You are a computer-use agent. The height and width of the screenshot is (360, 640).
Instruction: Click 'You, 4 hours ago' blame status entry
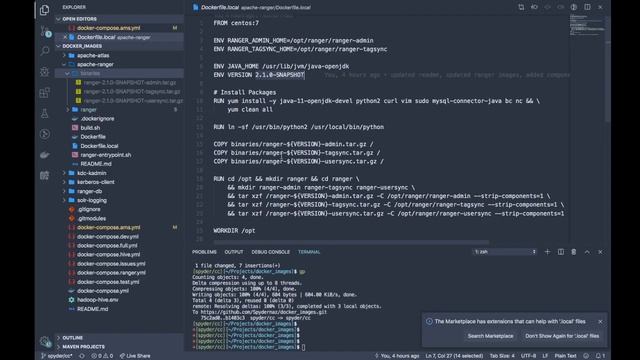397,356
